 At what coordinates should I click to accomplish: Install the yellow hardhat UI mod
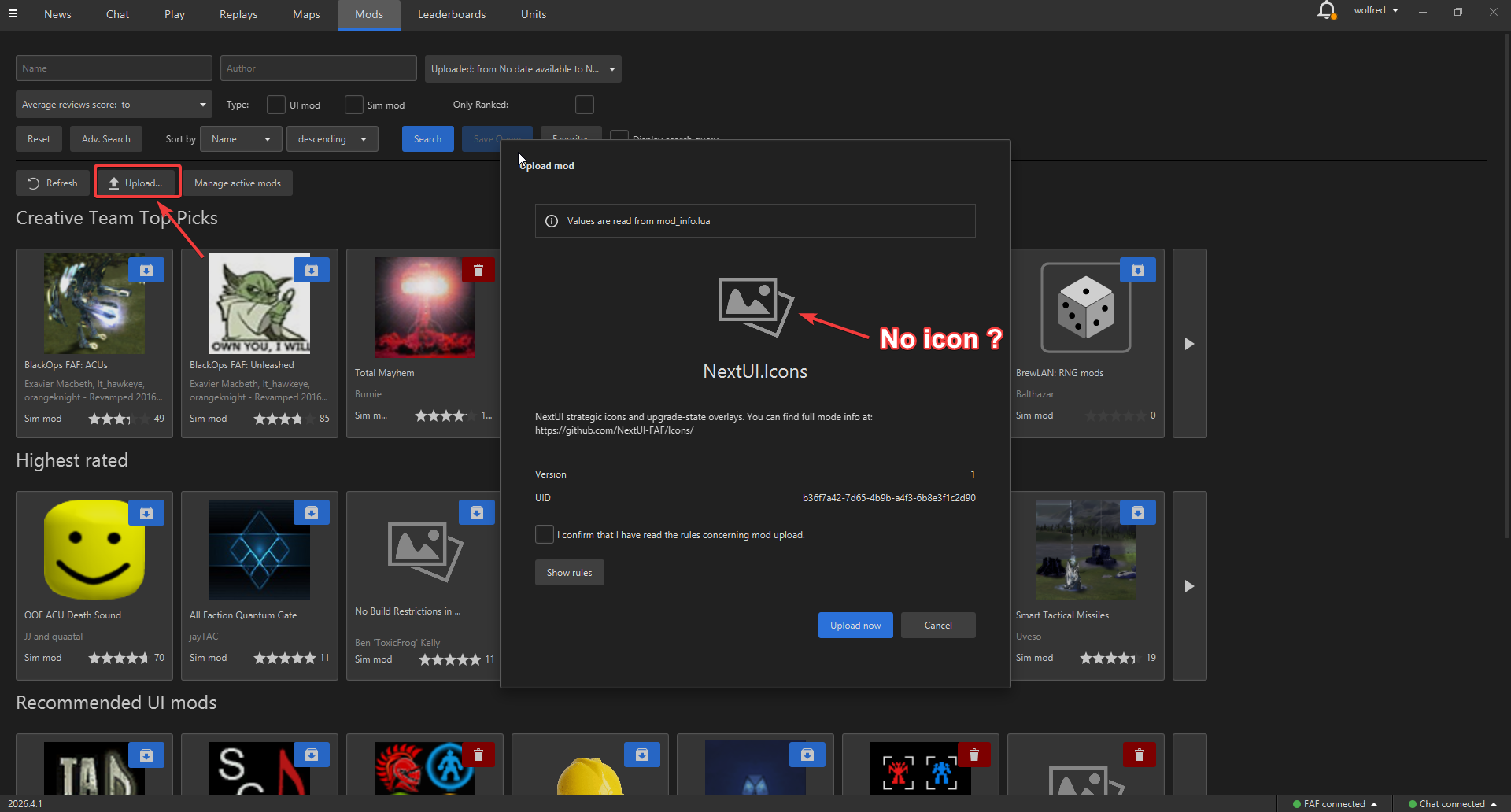(642, 755)
